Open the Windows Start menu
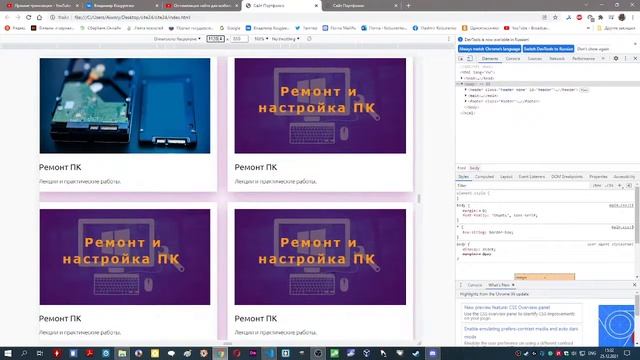Screen dimensions: 640x360 8,353
